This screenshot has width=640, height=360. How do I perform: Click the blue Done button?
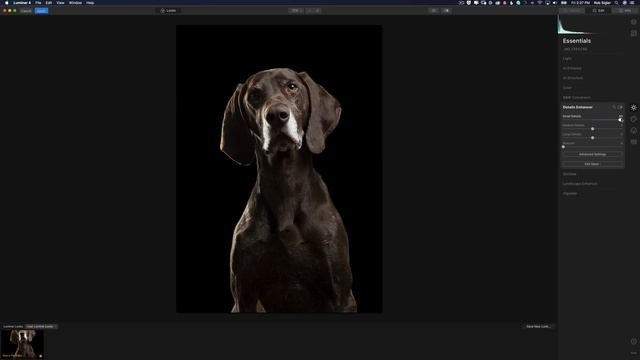pos(41,11)
